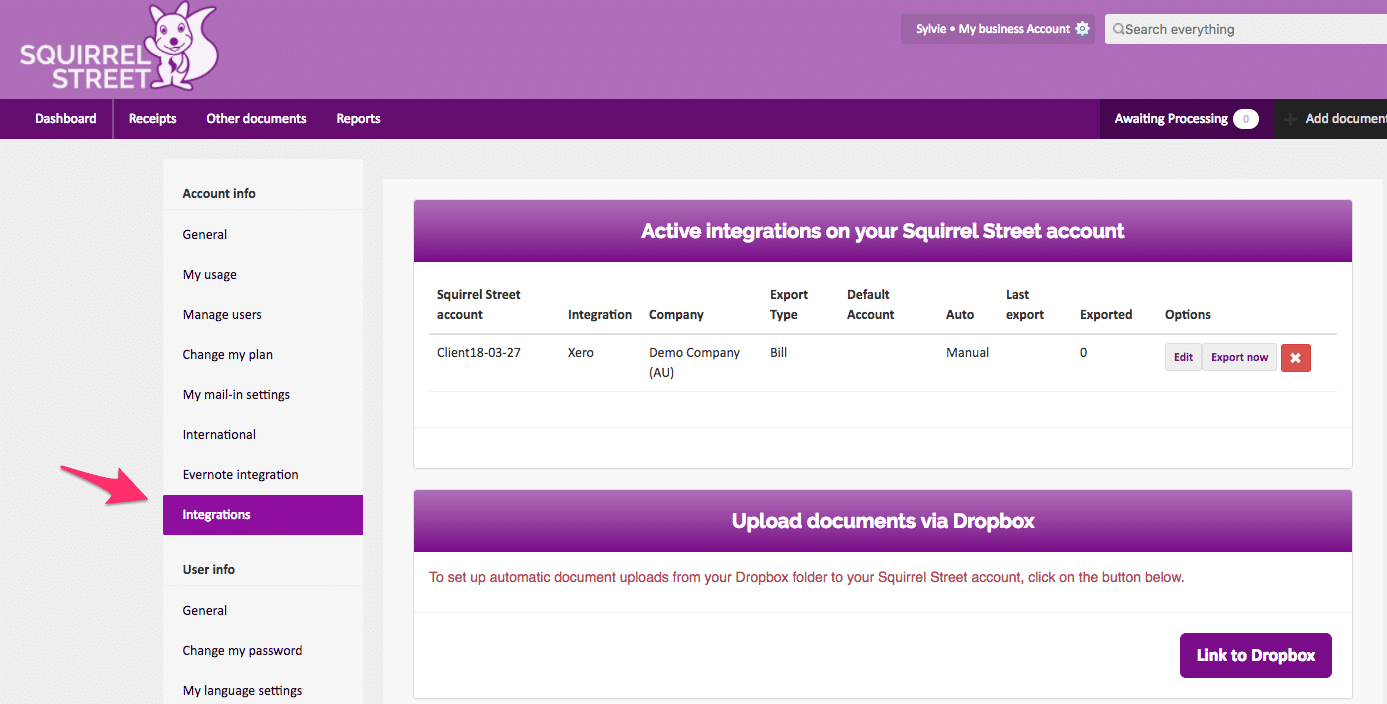Select Integrations in sidebar

click(263, 515)
